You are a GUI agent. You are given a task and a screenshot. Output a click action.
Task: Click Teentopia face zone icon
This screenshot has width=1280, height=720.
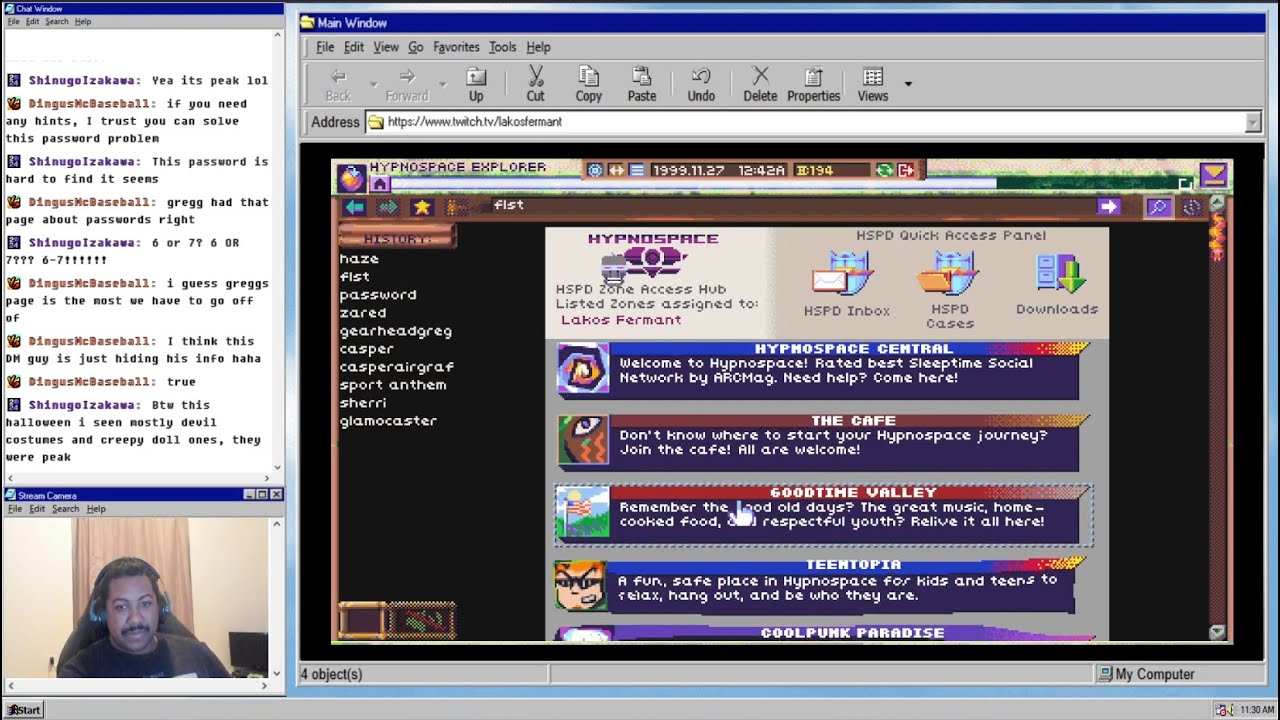coord(582,585)
